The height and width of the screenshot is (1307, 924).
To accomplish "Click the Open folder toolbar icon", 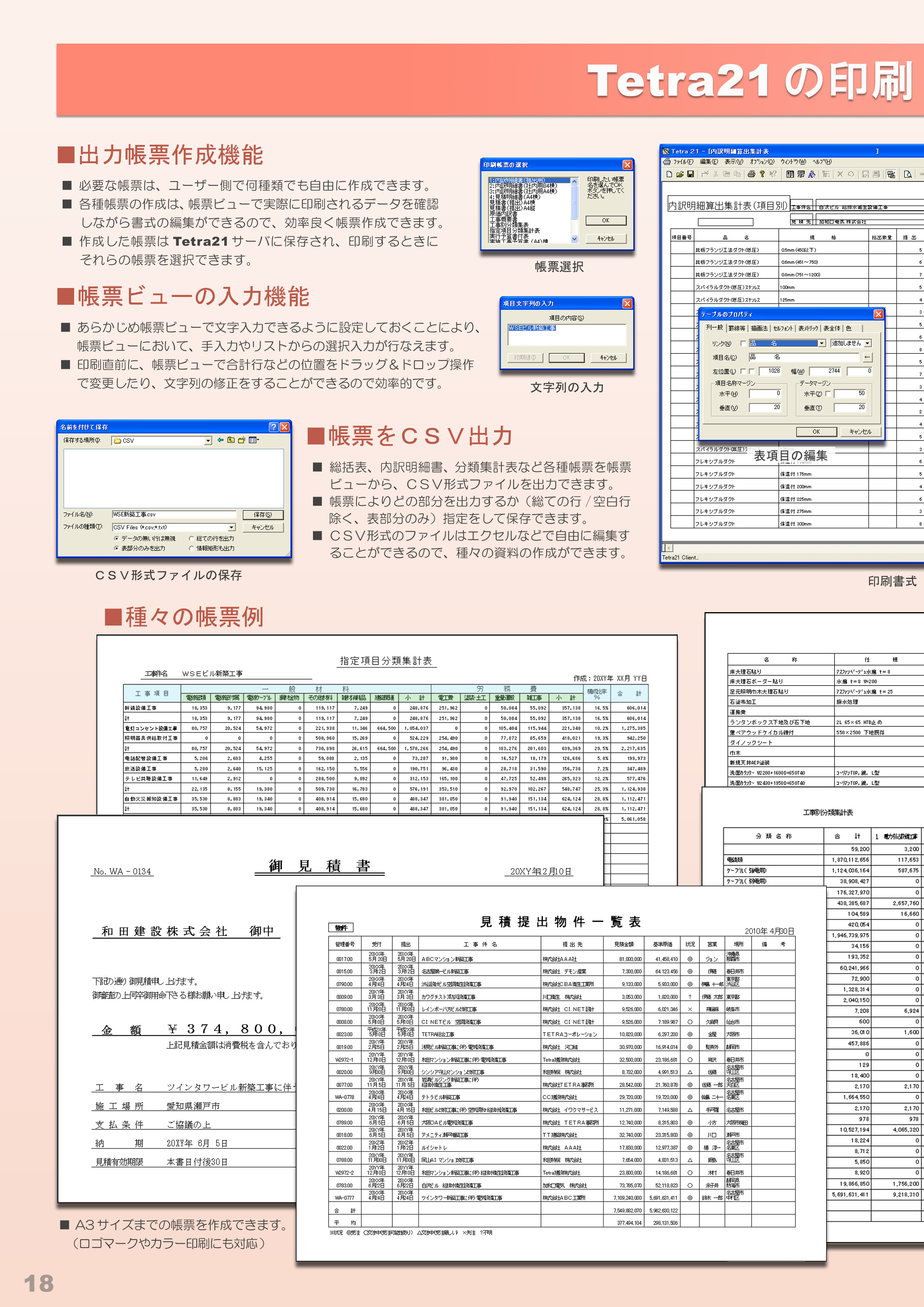I will click(x=680, y=174).
